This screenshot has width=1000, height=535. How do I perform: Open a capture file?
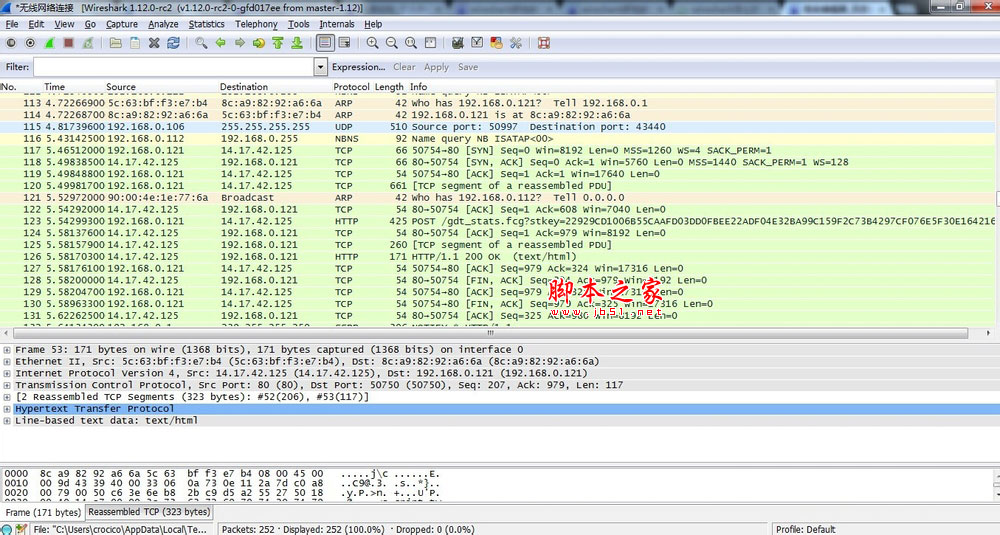pos(115,43)
